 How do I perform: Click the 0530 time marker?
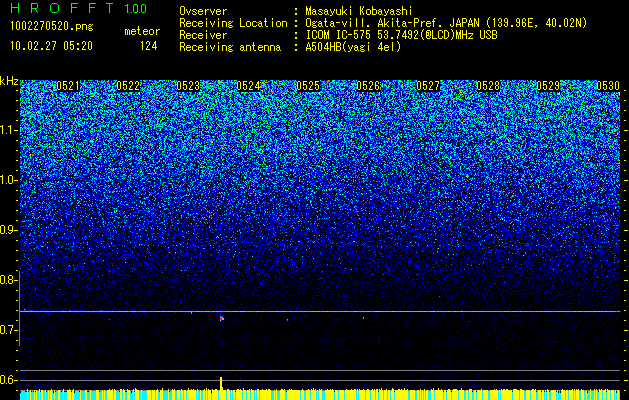(x=608, y=86)
